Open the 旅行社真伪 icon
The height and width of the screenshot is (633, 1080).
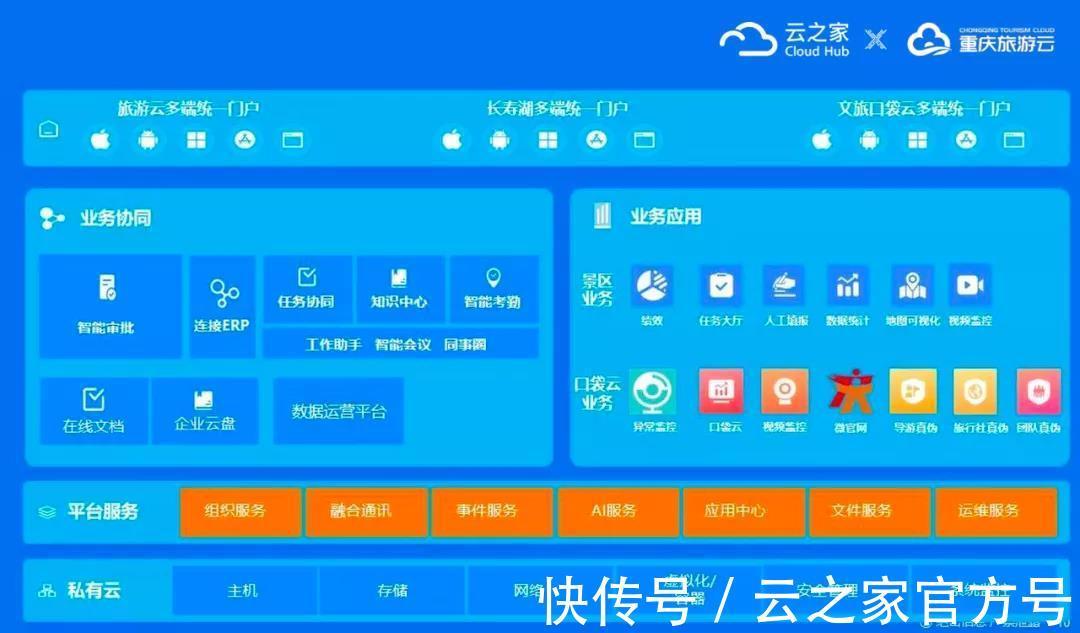tap(975, 392)
